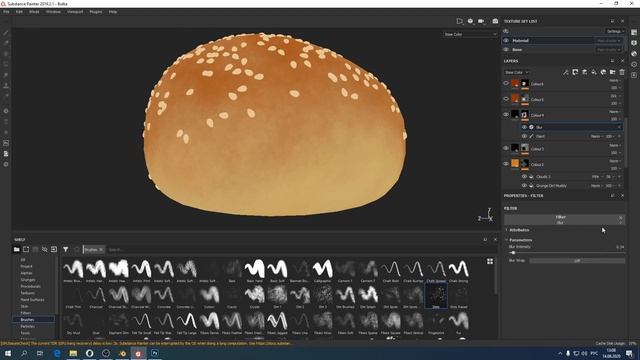
Task: Click the delete layer trash icon
Action: (x=622, y=72)
